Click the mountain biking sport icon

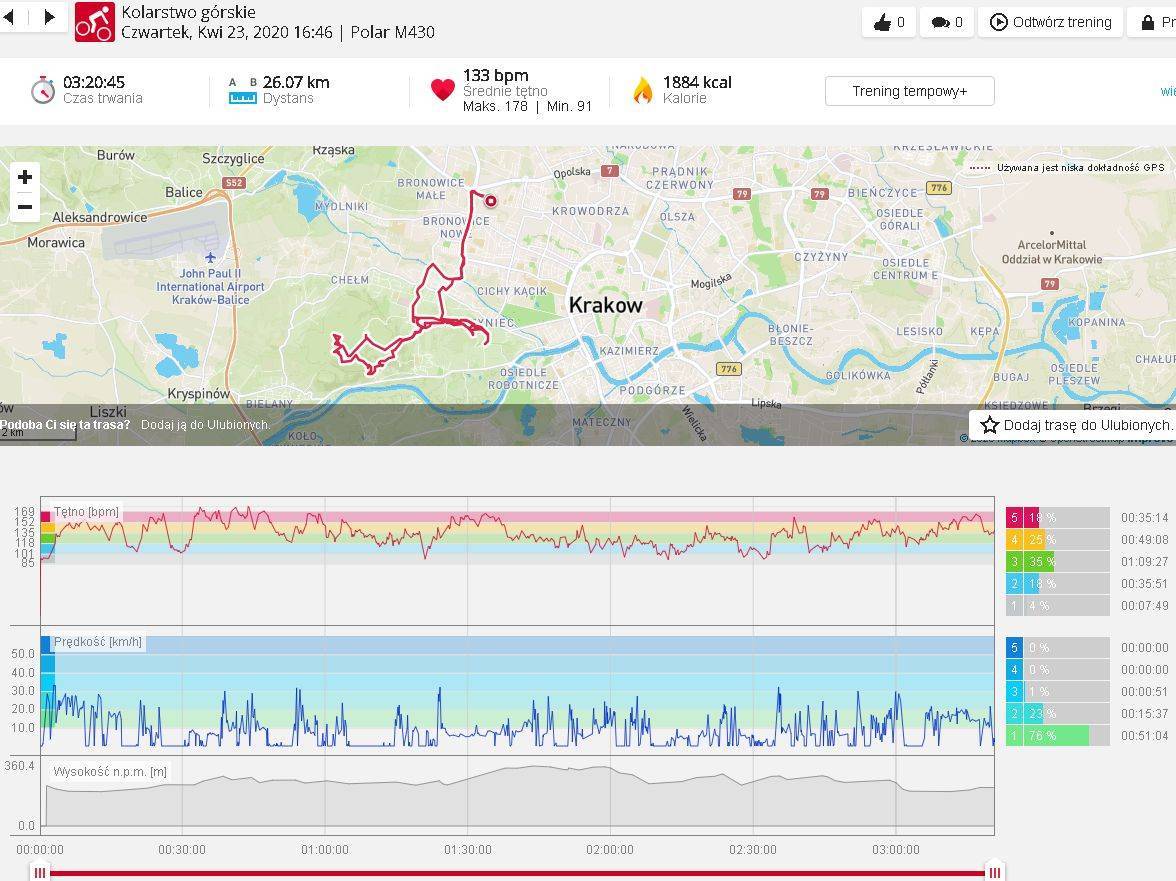coord(95,22)
